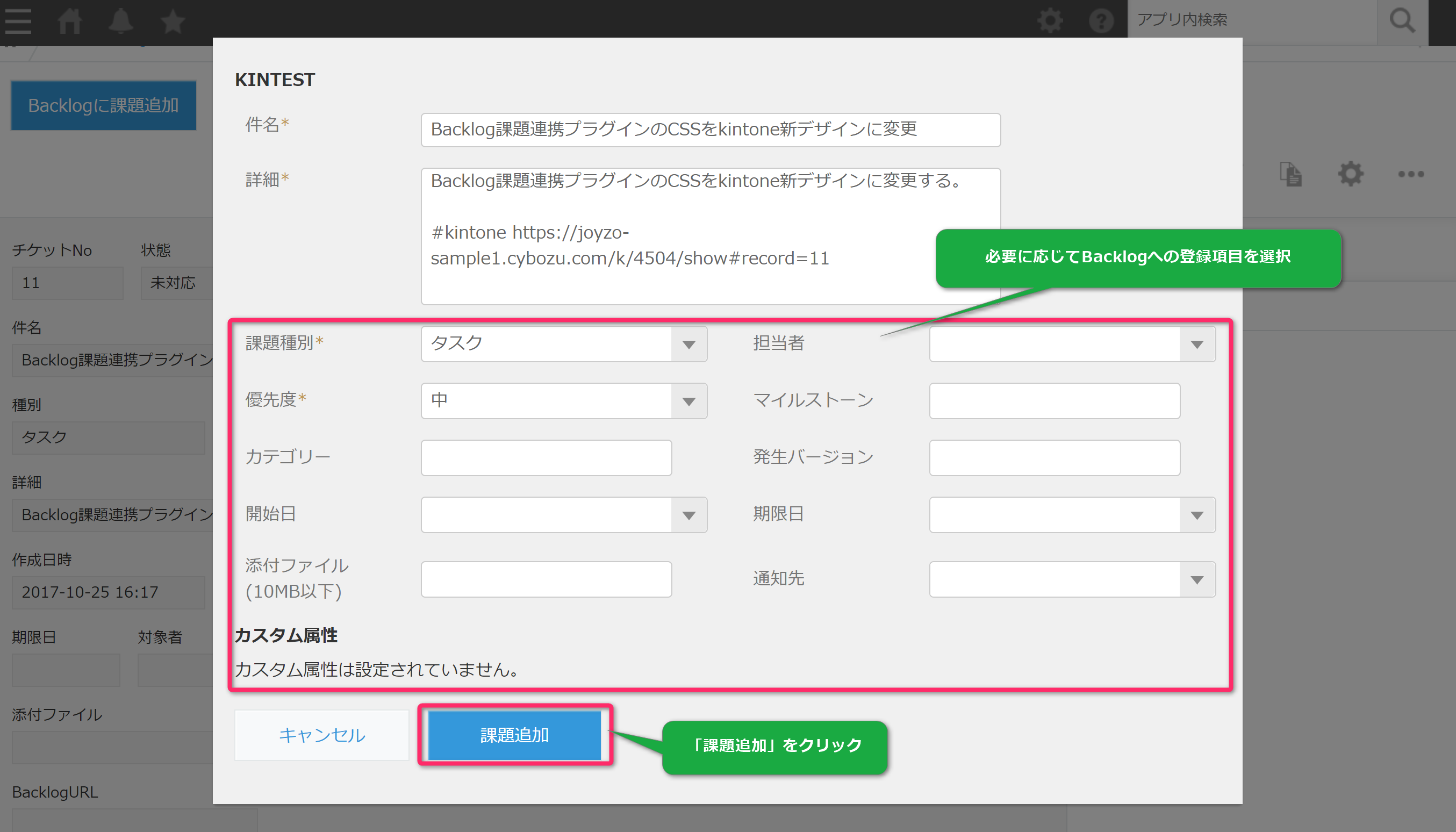Open notifications bell icon
Viewport: 1456px width, 832px height.
pyautogui.click(x=120, y=21)
